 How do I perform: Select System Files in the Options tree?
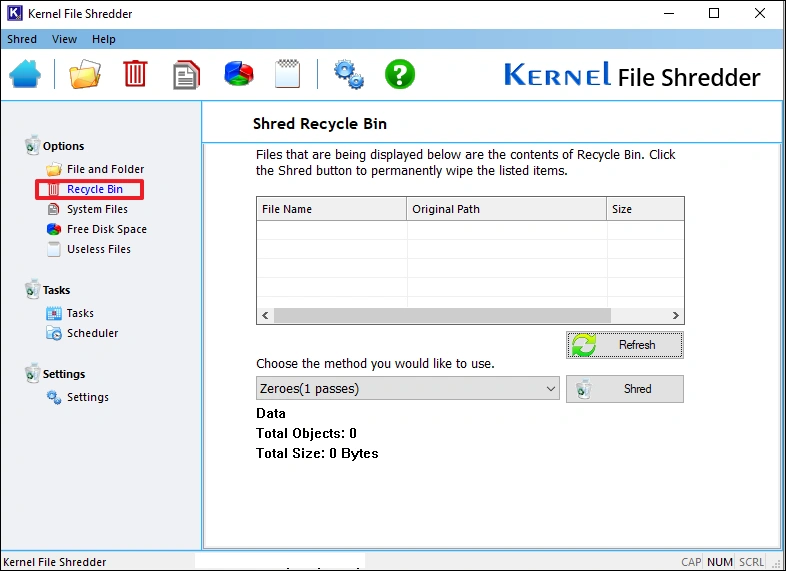[x=97, y=209]
